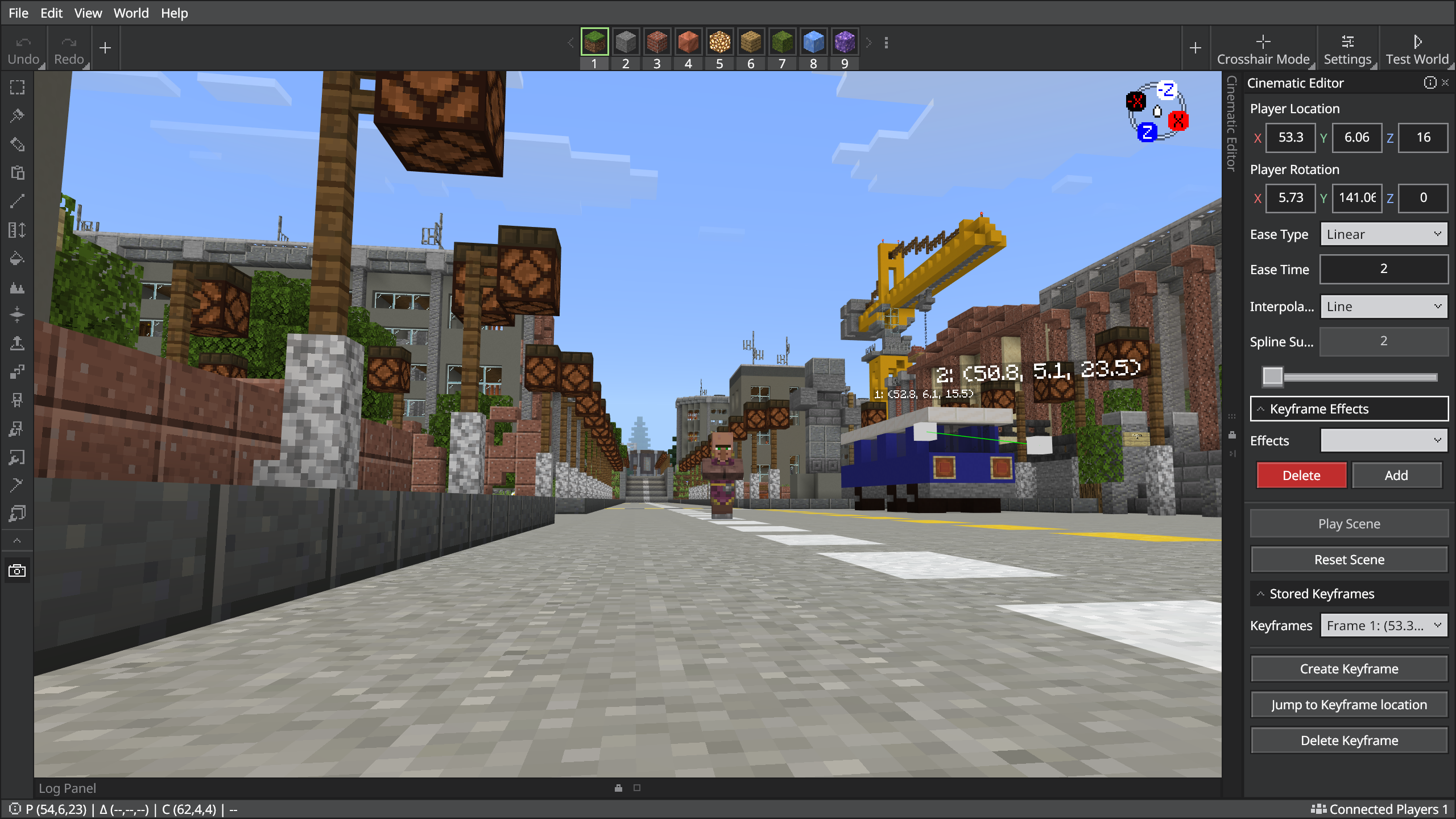Click the Create Keyframe button
This screenshot has height=819, width=1456.
[x=1349, y=669]
